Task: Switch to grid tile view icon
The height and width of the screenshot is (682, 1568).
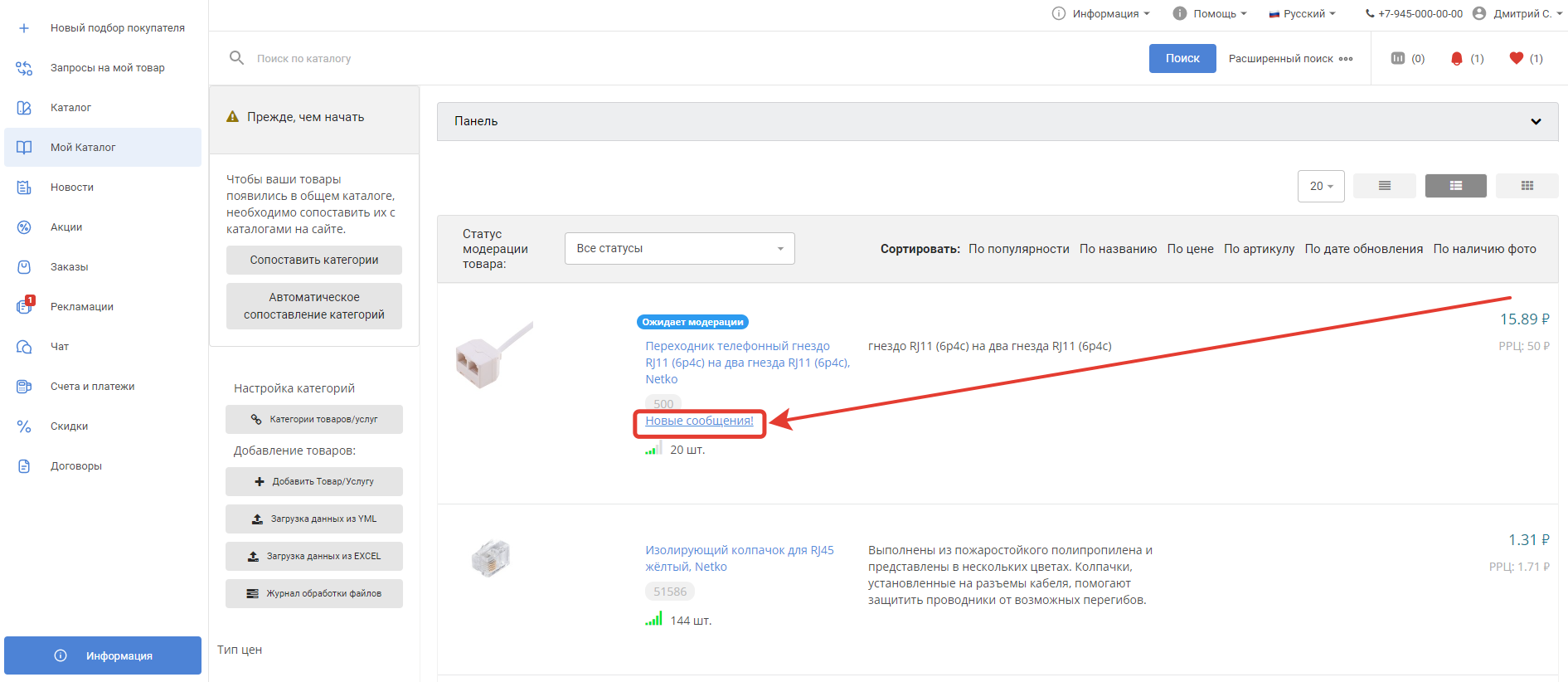Action: click(x=1527, y=186)
